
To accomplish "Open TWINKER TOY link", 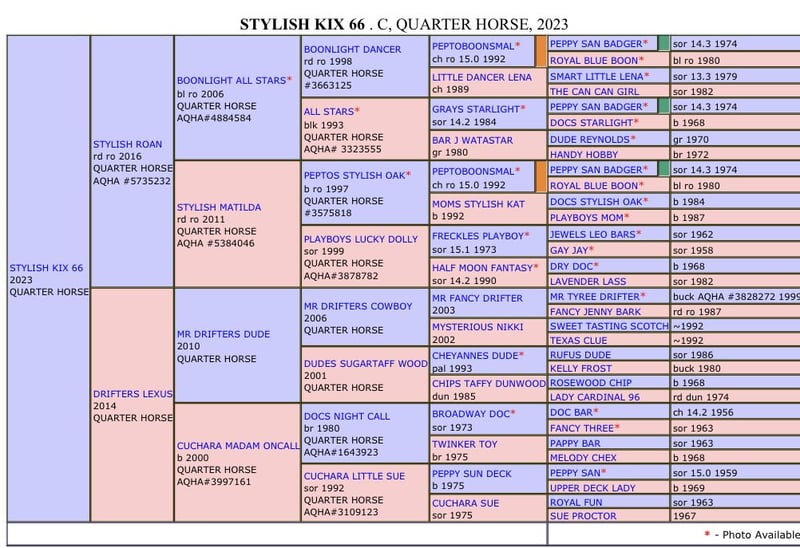I will click(x=464, y=444).
